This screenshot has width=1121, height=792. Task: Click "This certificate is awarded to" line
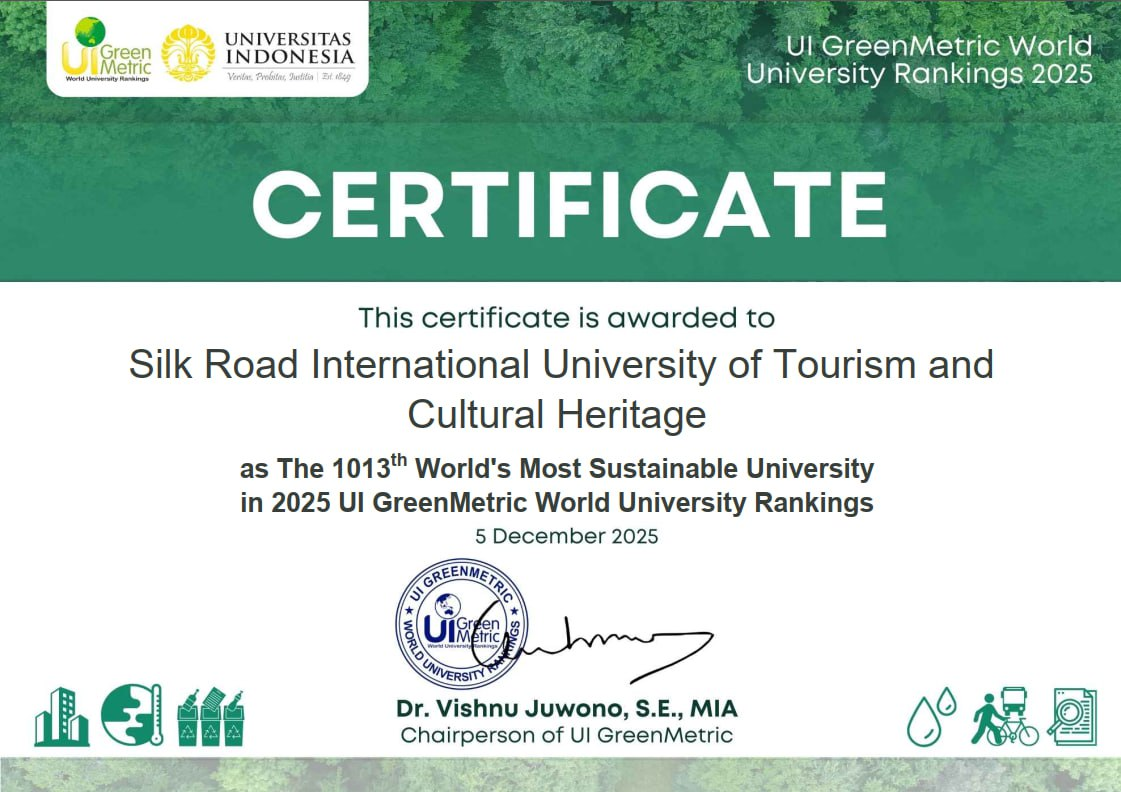point(566,318)
